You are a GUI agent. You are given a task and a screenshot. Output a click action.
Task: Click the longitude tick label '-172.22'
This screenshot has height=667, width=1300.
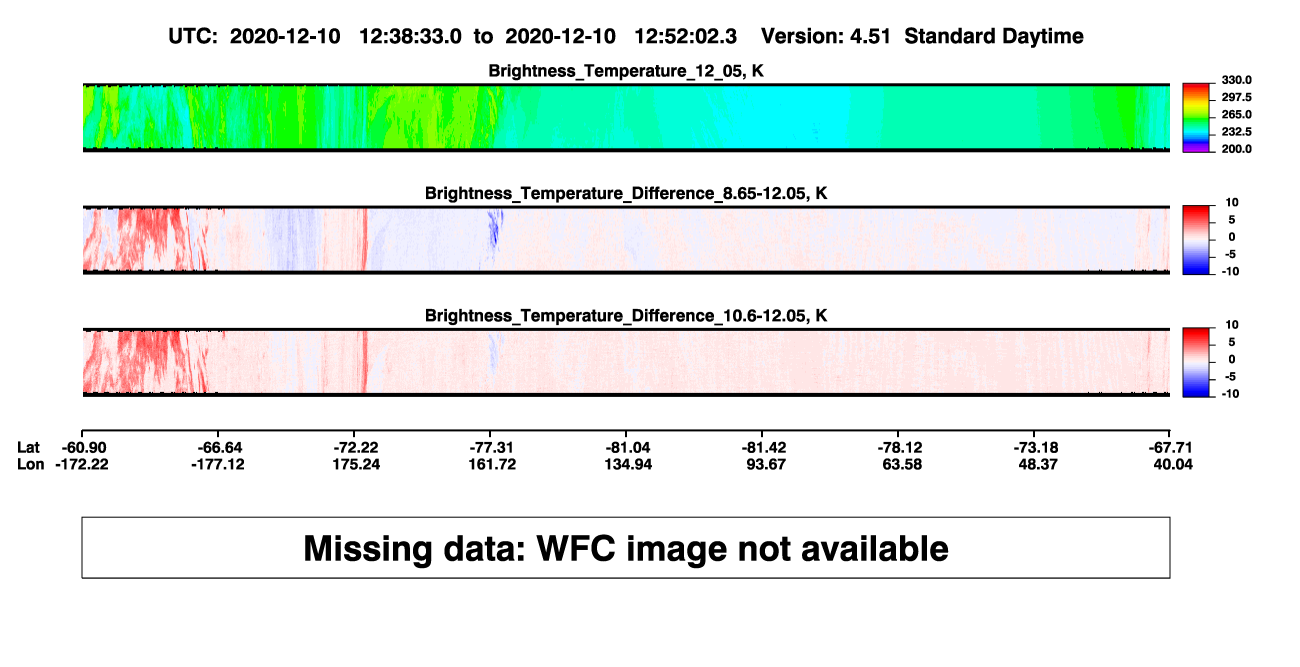82,465
